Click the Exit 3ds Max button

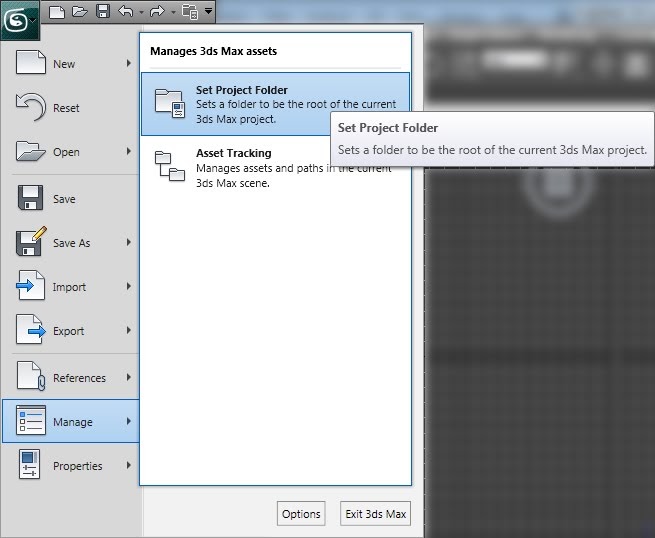[376, 514]
